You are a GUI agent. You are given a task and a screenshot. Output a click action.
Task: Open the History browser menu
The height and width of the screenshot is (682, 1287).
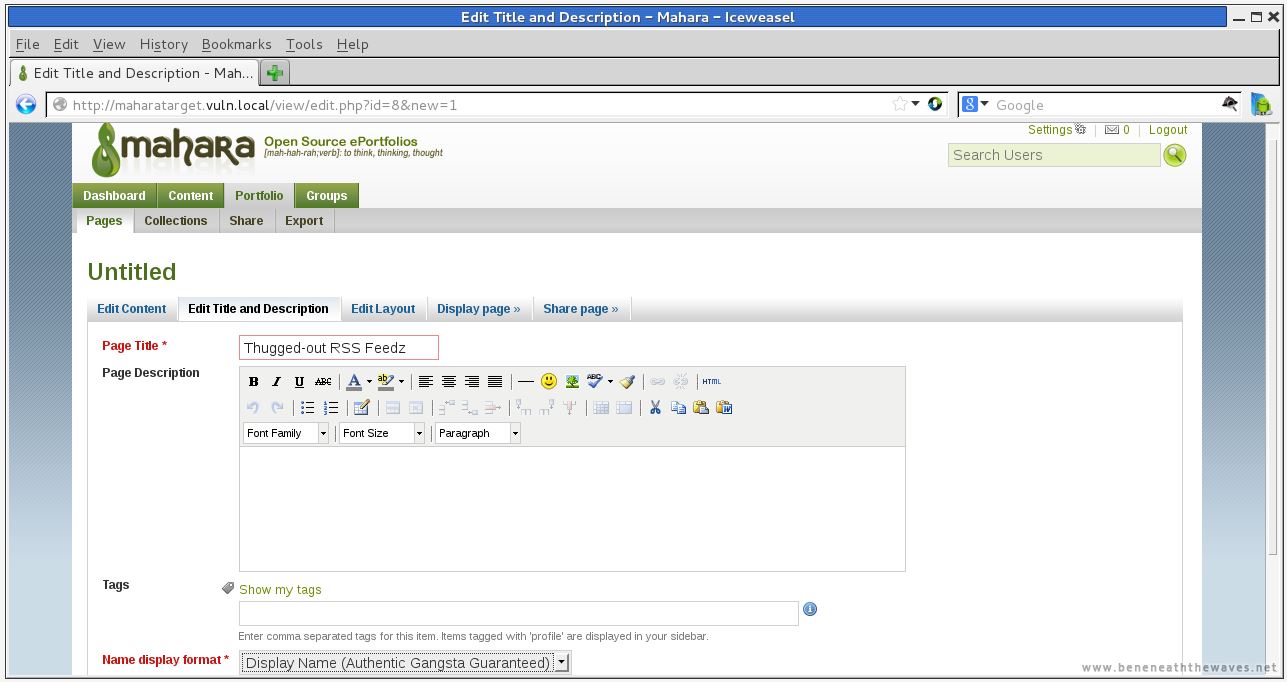[x=164, y=44]
